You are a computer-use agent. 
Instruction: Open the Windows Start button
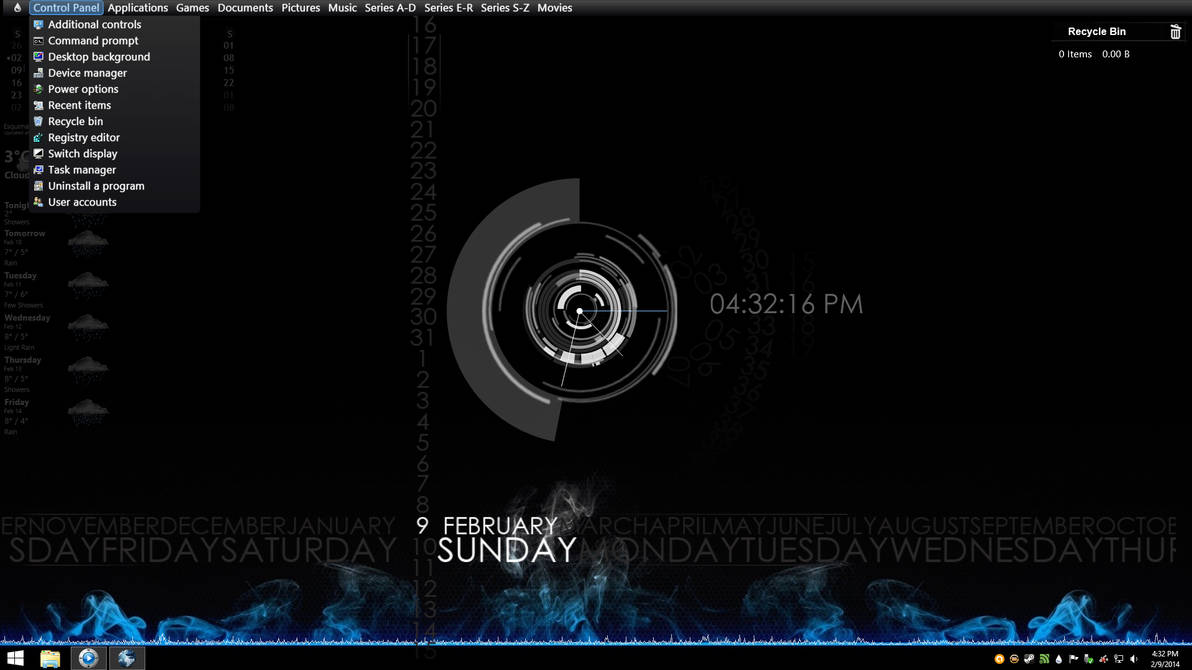(15, 658)
